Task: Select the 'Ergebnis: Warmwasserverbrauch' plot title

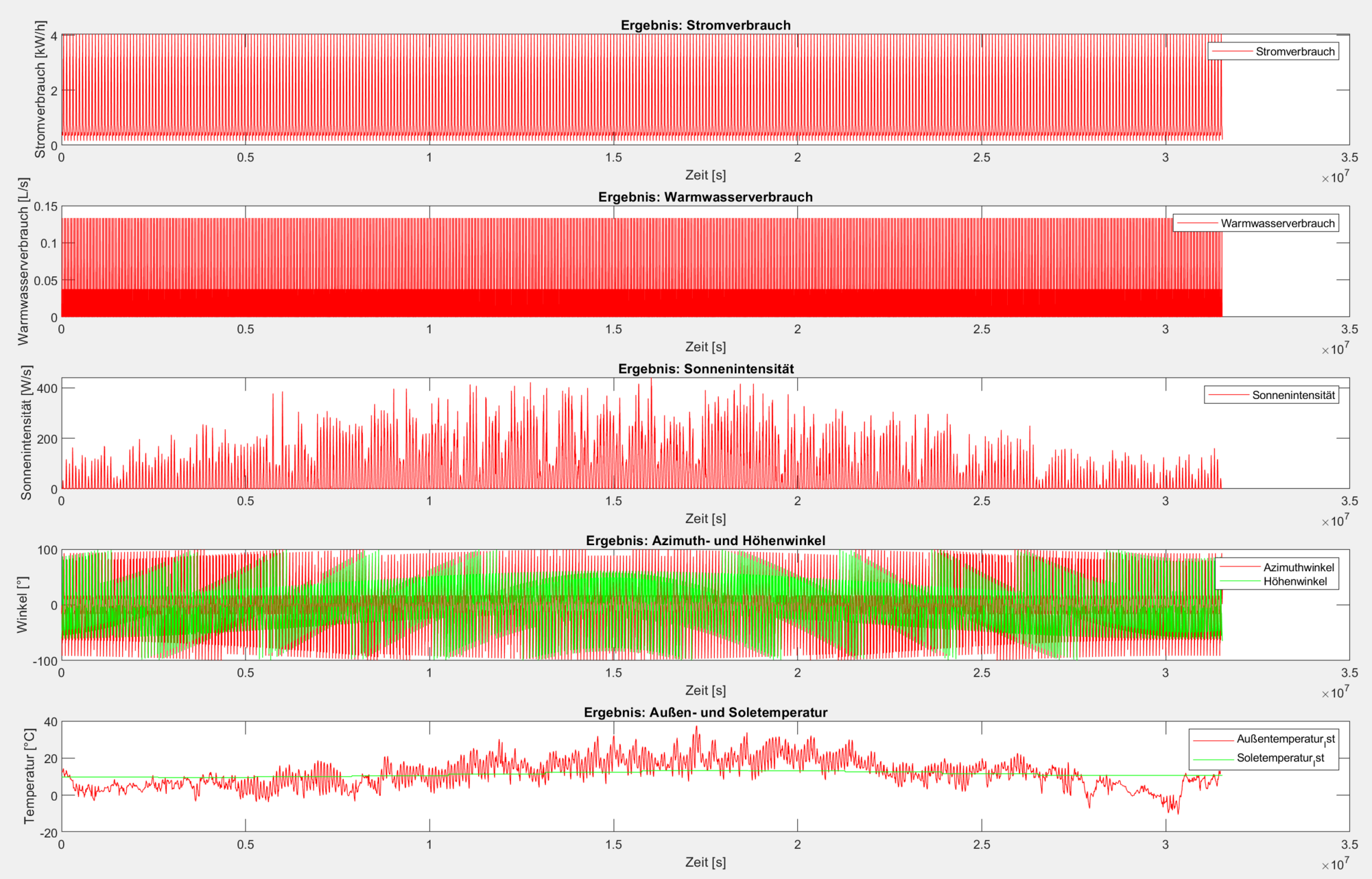Action: point(705,197)
